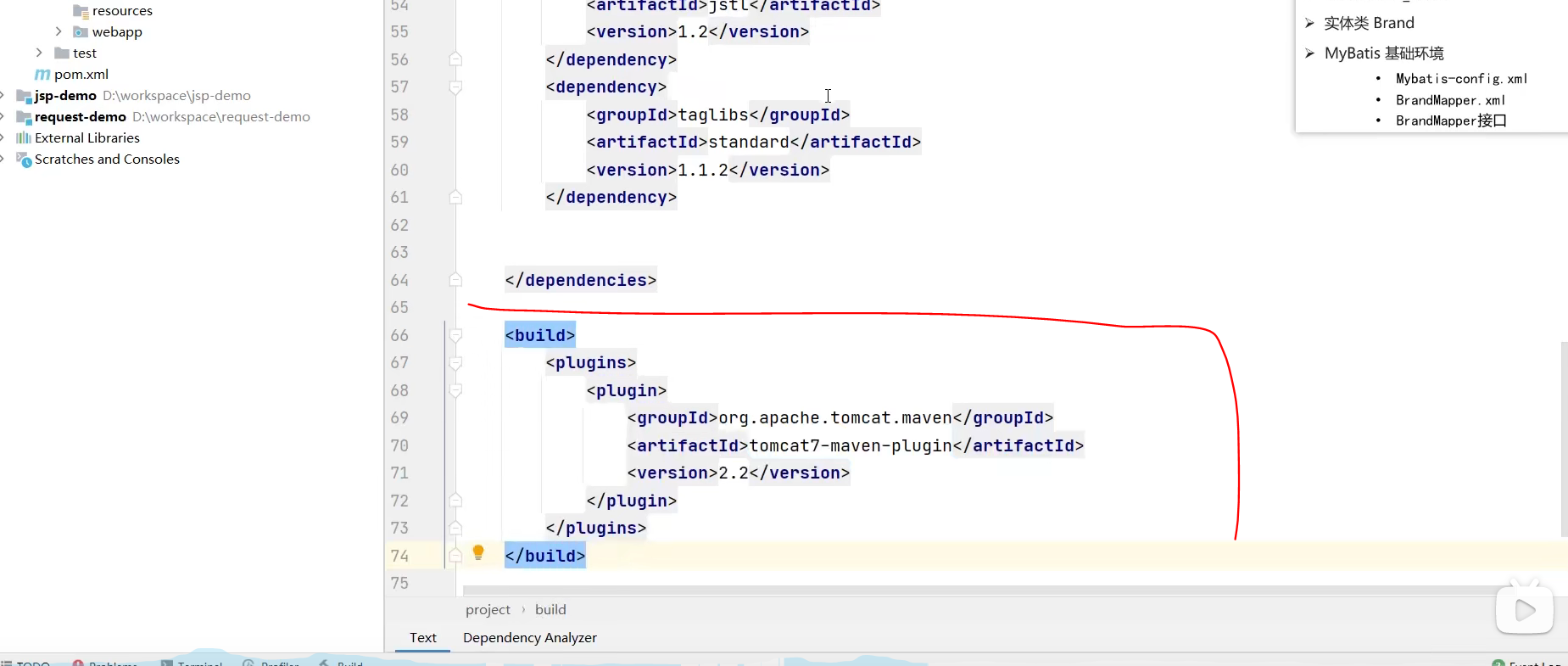1568x666 pixels.
Task: Select the webapp folder icon
Action: click(x=81, y=32)
